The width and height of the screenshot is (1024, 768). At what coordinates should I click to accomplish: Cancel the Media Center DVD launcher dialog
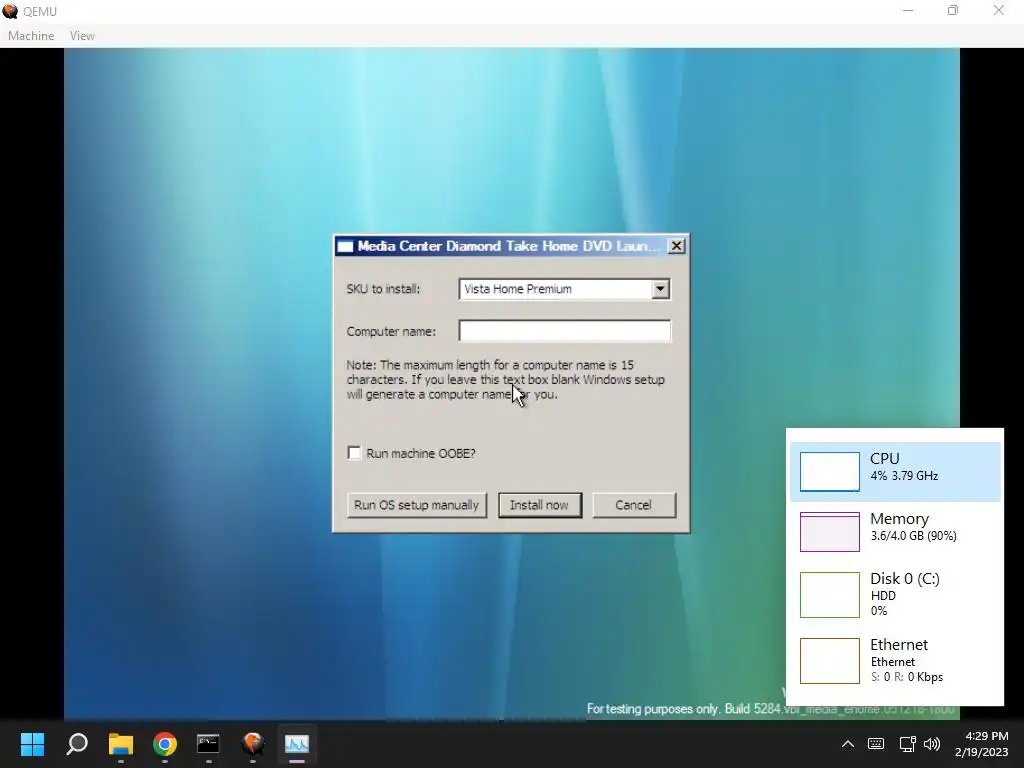point(633,505)
